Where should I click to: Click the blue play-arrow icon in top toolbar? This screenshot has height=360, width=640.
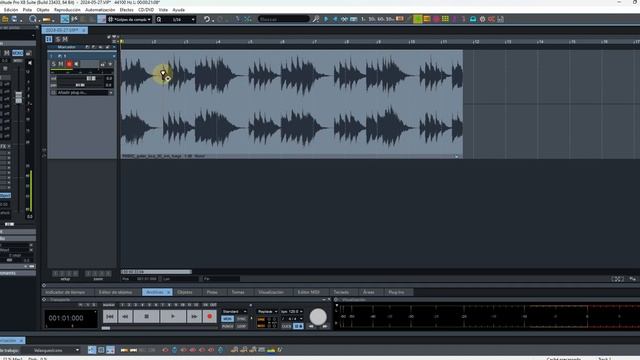coord(326,19)
